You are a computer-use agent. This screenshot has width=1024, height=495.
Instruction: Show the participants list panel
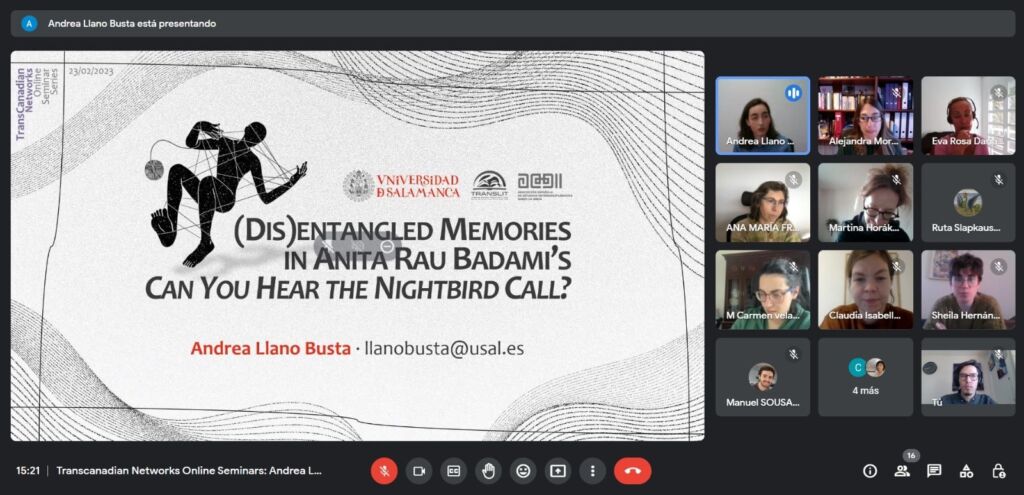[902, 470]
